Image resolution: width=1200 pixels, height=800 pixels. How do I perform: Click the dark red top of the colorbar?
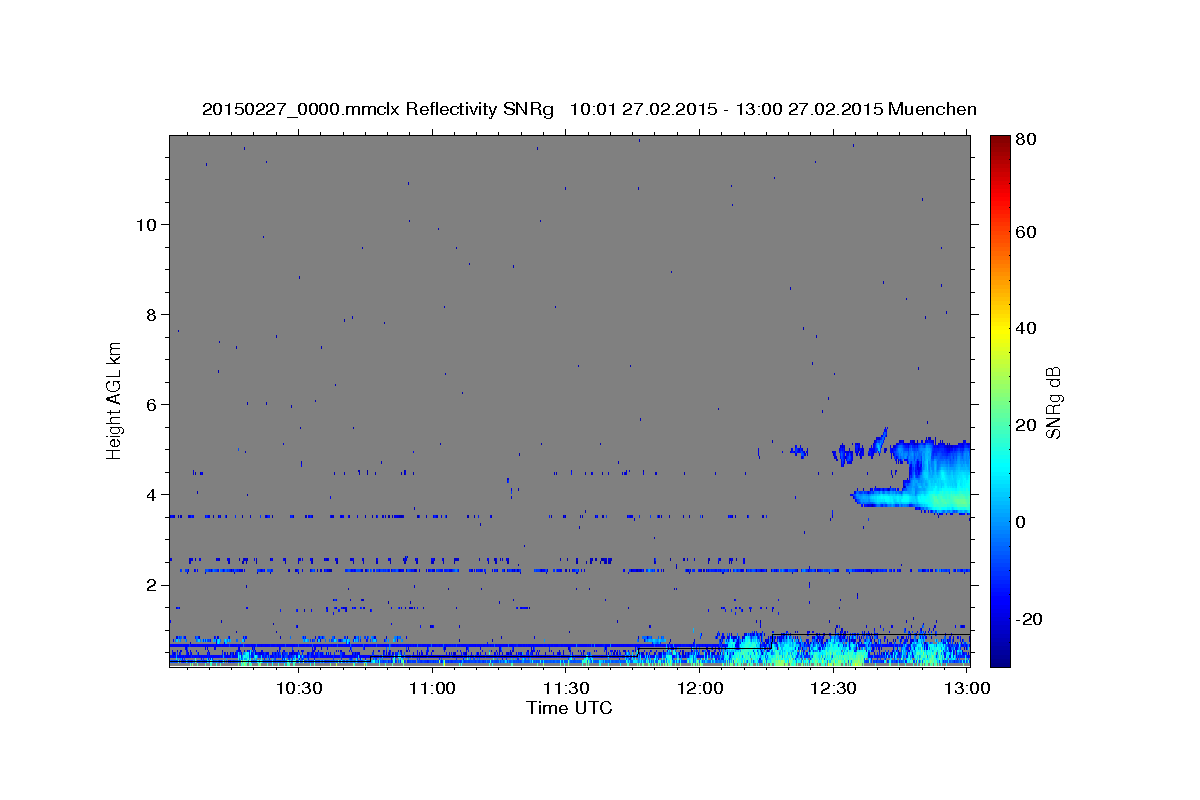coord(1000,143)
